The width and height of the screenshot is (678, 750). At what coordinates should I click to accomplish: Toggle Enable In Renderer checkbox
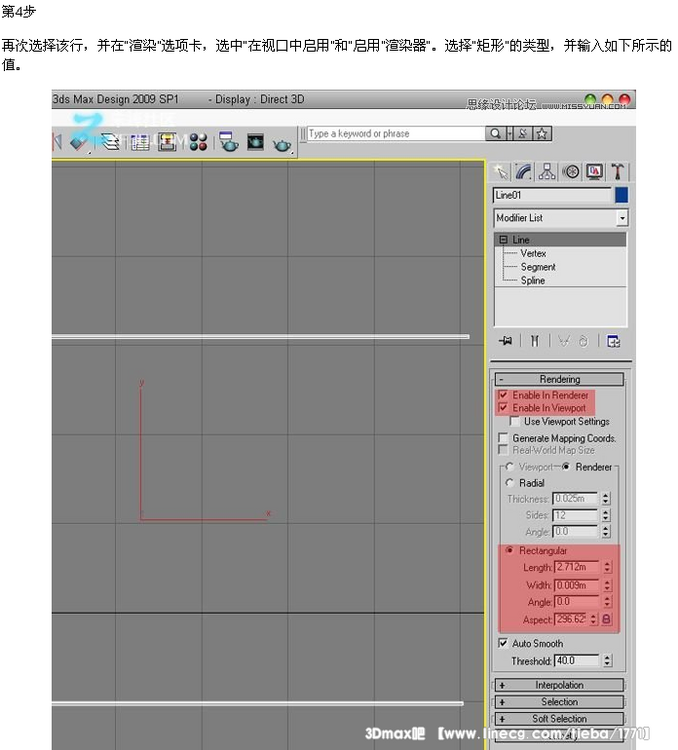click(503, 395)
